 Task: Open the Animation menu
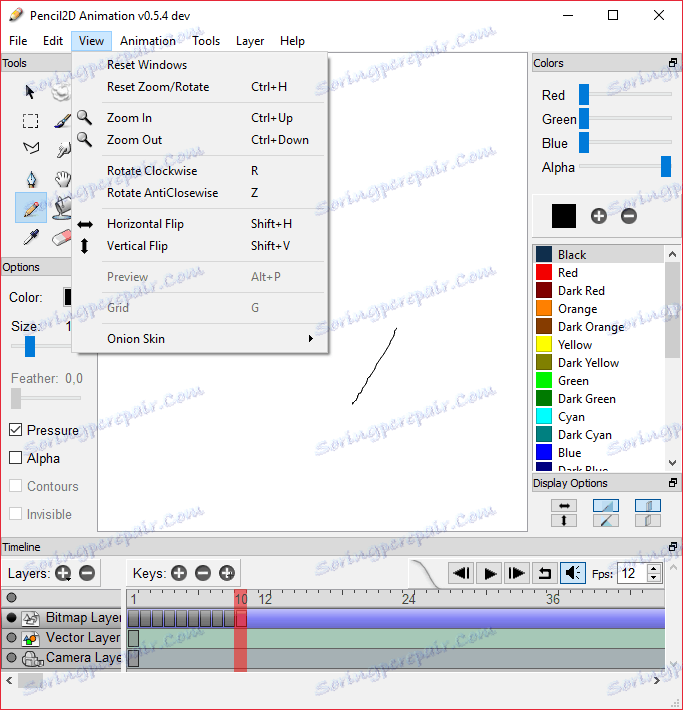pos(148,41)
